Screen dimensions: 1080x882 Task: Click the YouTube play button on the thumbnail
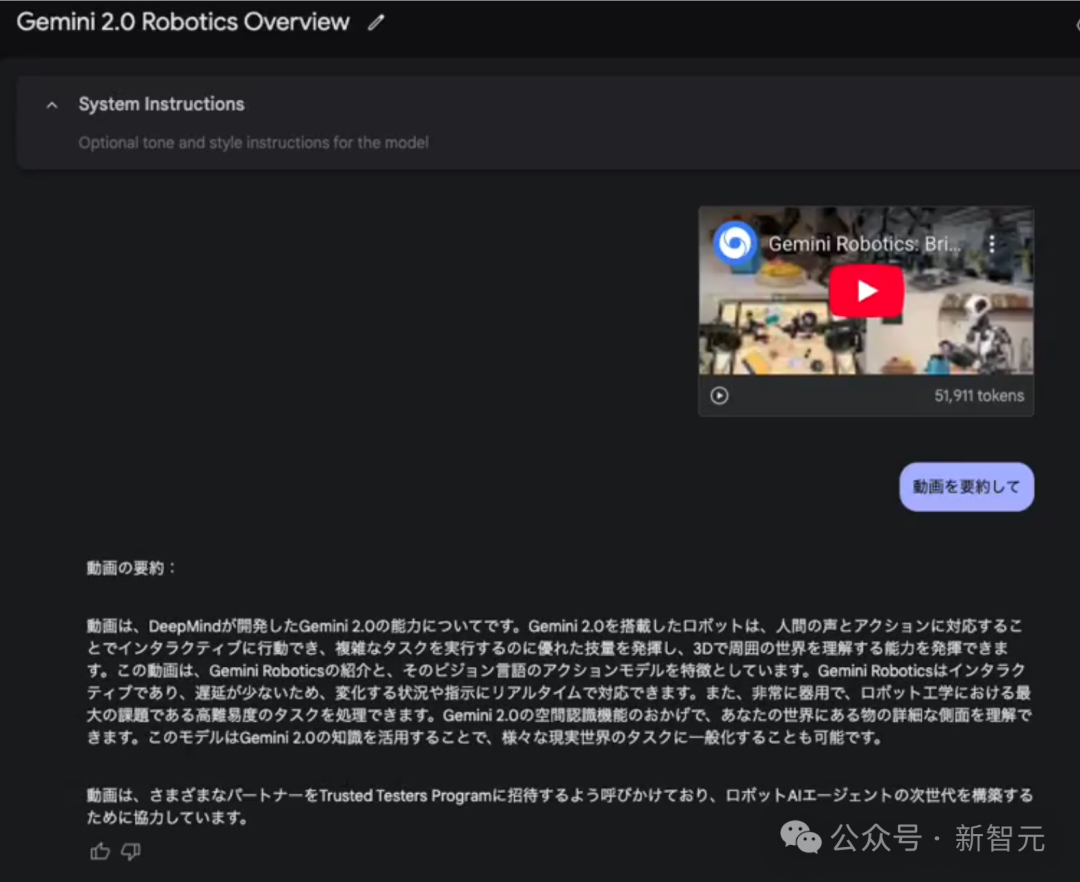pyautogui.click(x=866, y=291)
